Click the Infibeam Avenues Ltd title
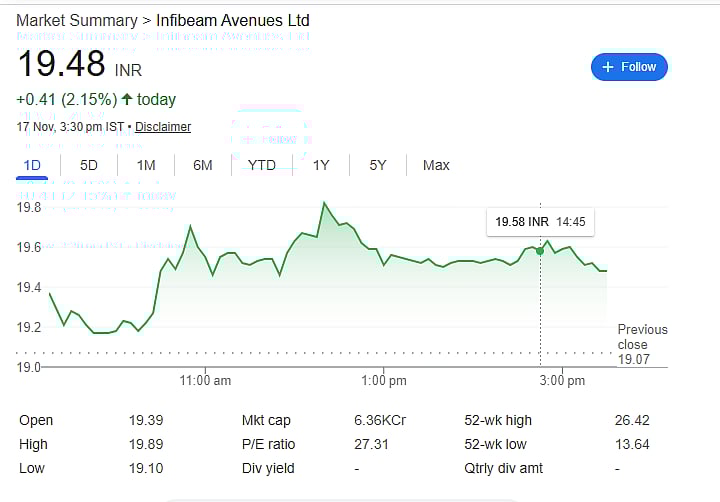720x502 pixels. pyautogui.click(x=233, y=20)
